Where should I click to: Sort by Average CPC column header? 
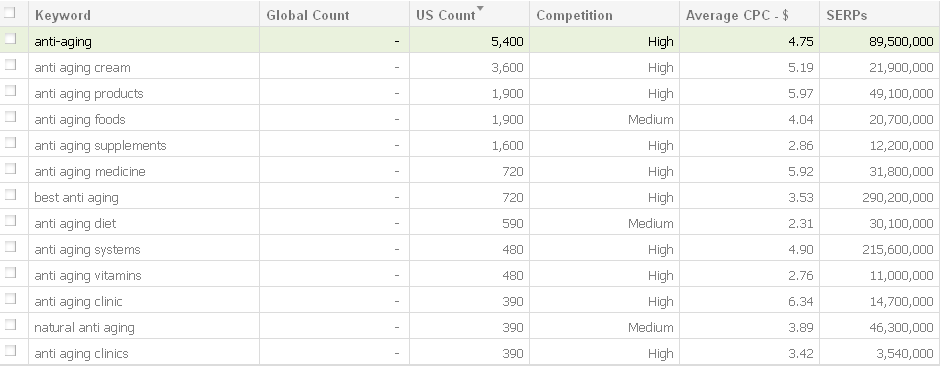[737, 16]
